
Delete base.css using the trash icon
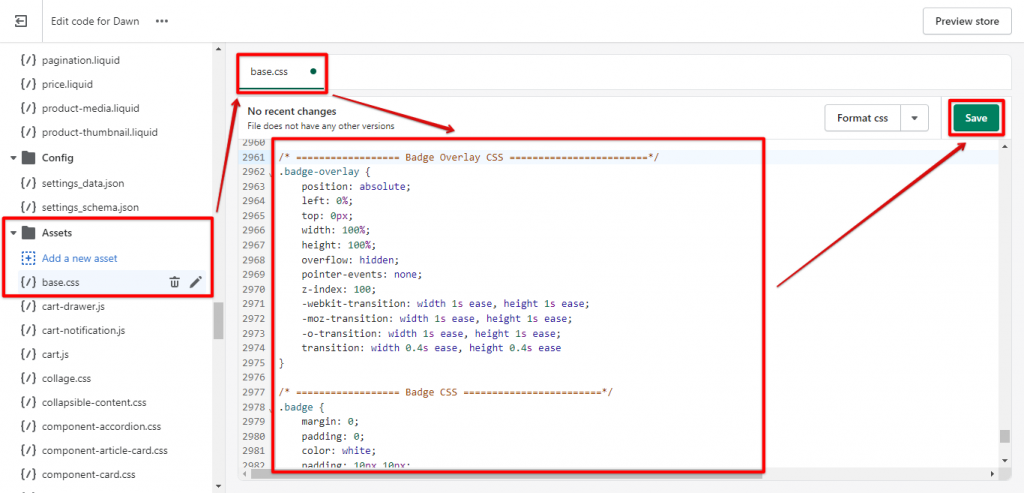pos(174,282)
